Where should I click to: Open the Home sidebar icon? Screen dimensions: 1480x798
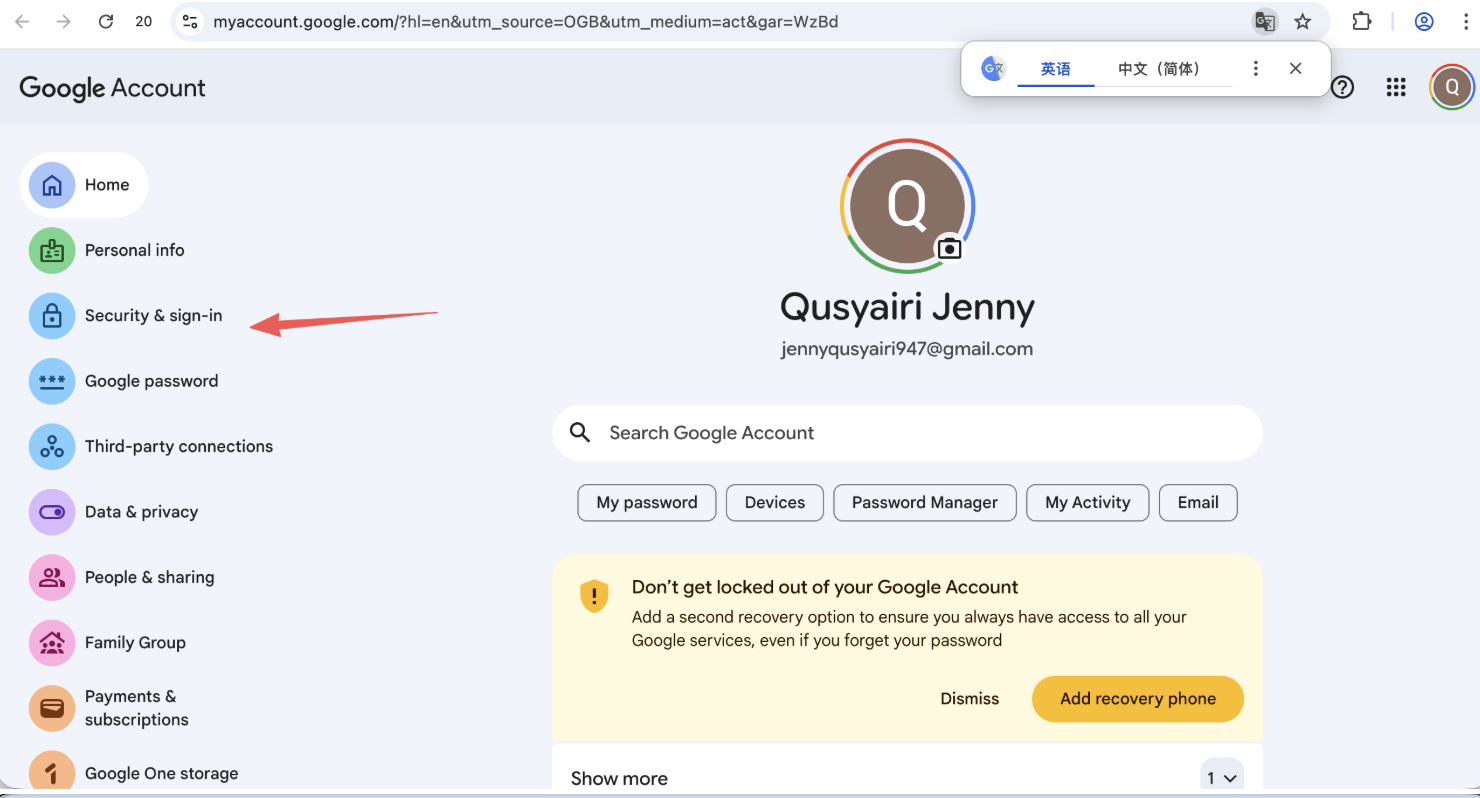click(52, 185)
